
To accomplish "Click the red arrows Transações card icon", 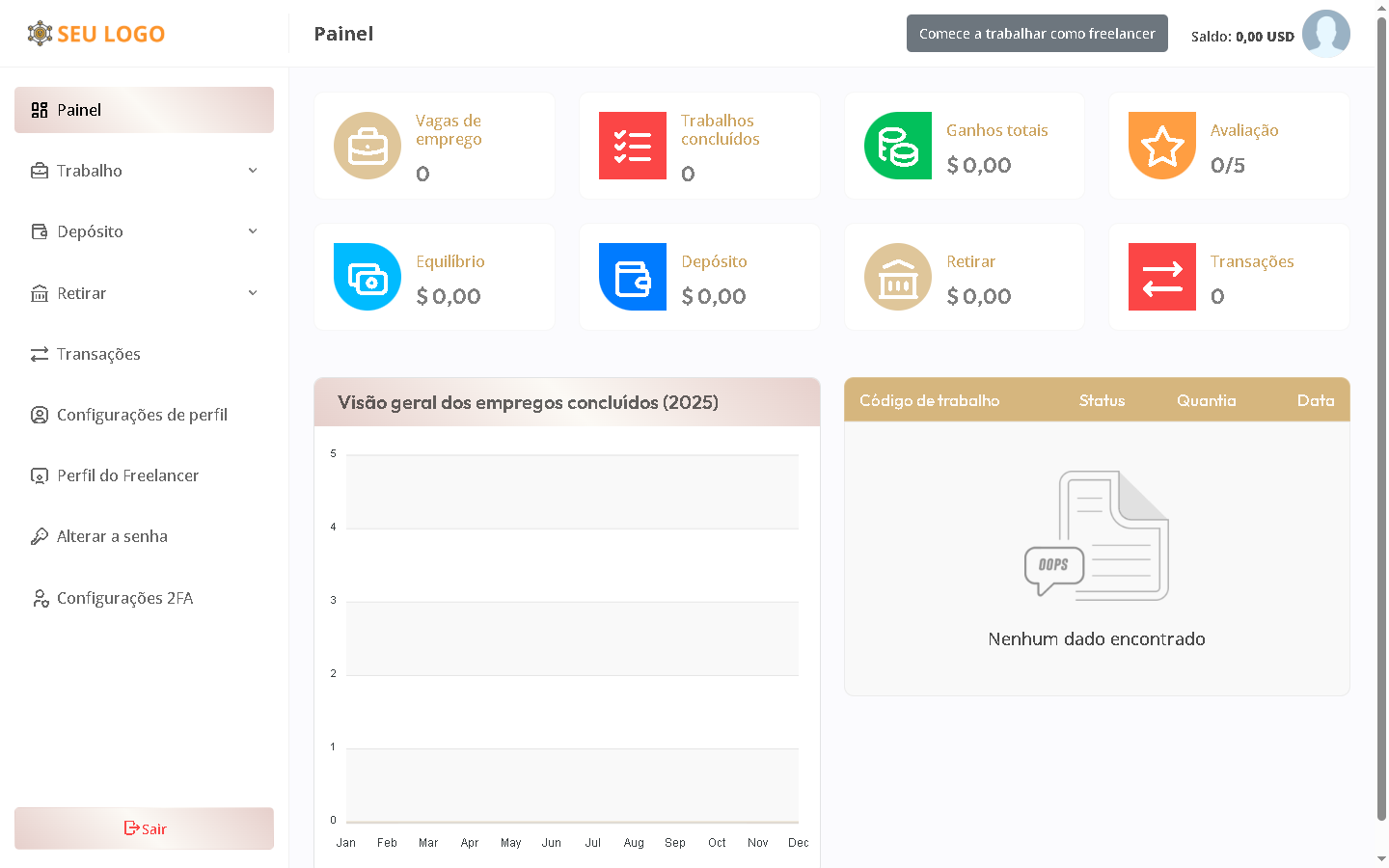I will point(1162,277).
